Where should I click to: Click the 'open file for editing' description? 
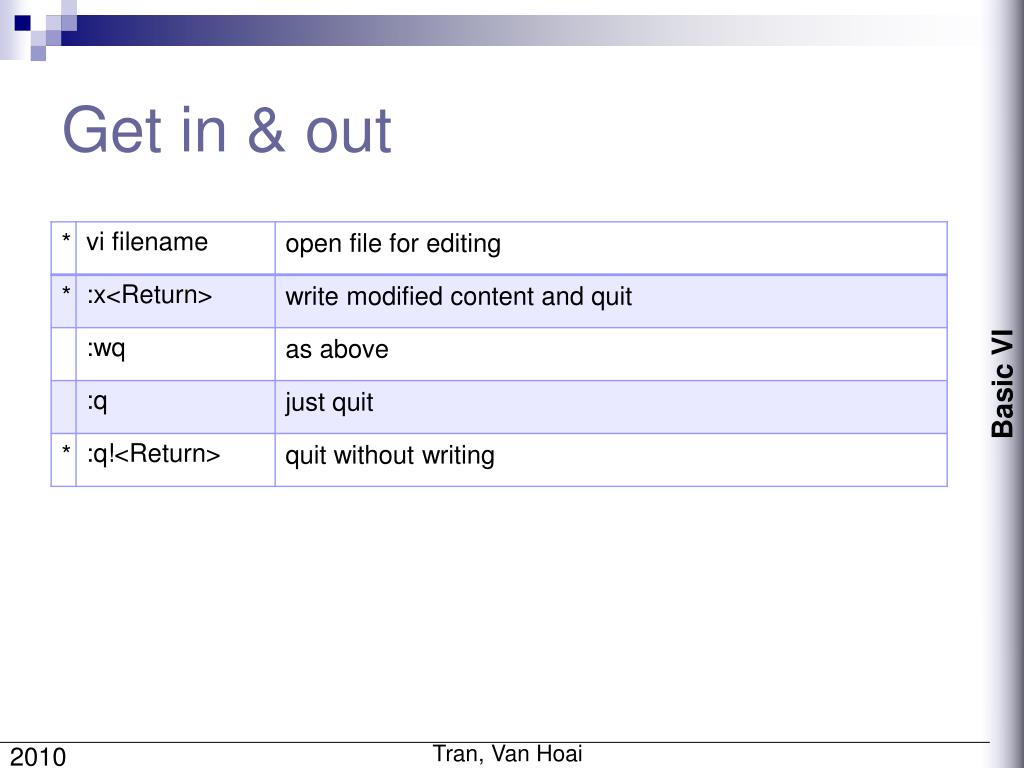[x=393, y=244]
